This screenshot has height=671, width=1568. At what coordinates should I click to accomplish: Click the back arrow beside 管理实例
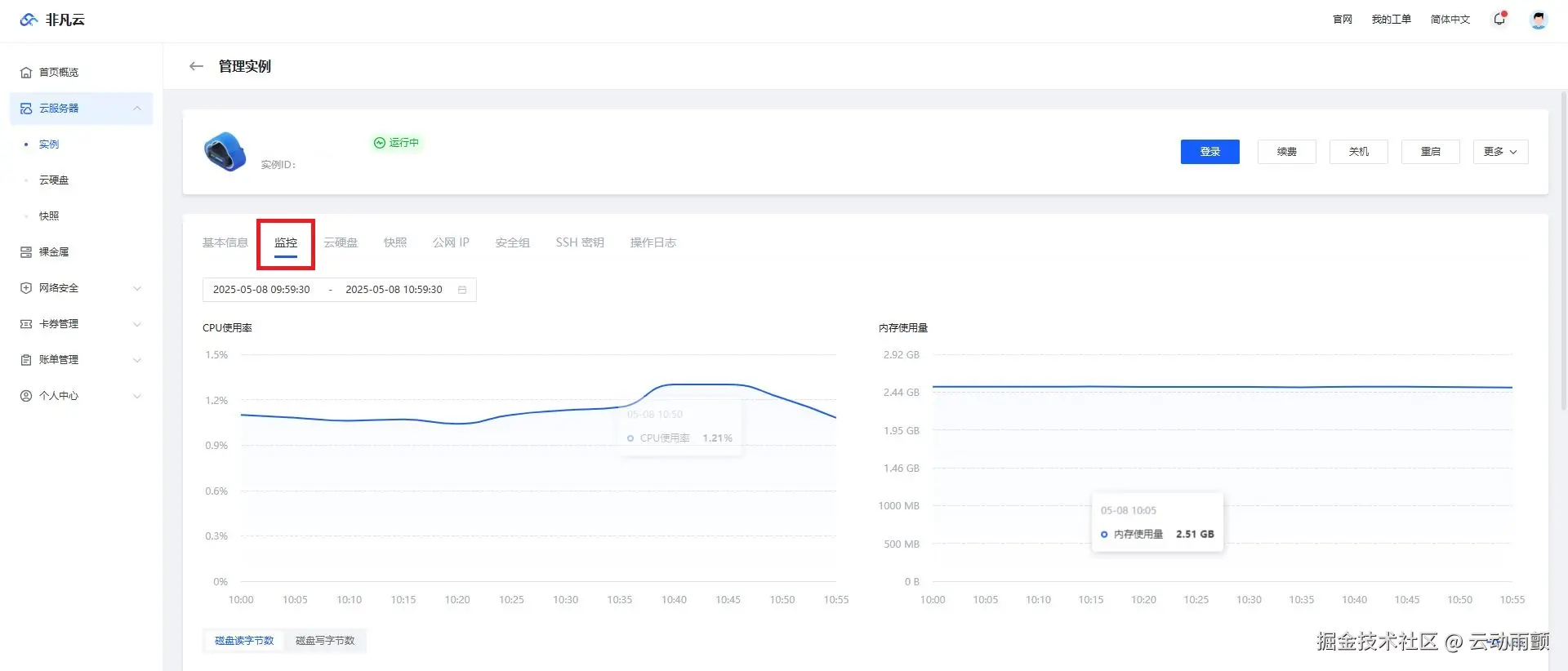point(196,66)
